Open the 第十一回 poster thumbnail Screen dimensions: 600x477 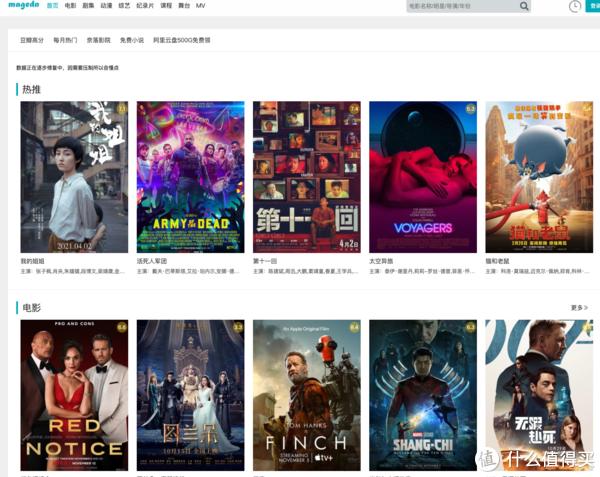click(x=307, y=177)
